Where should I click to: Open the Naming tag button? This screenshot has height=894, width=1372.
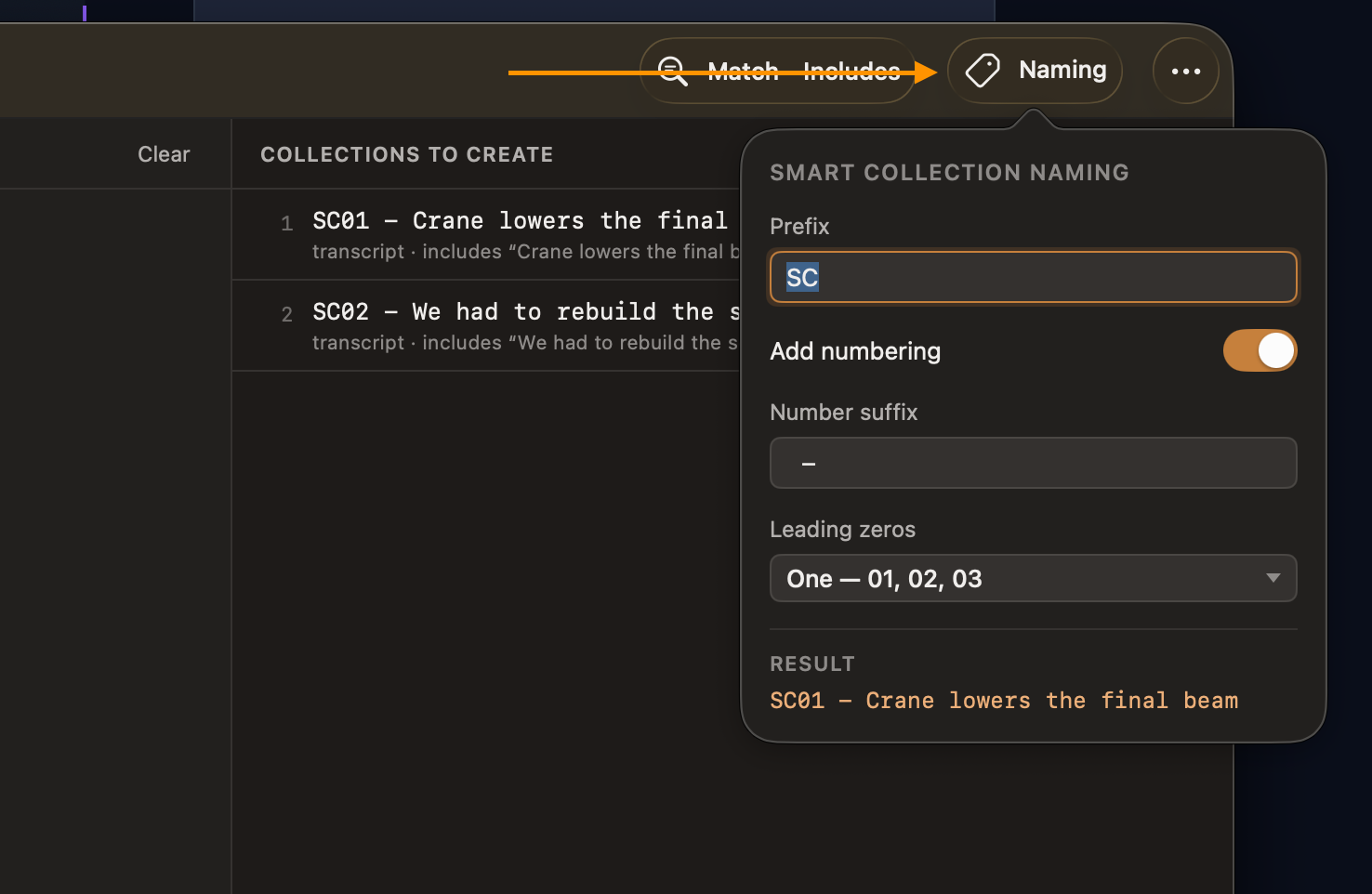point(1035,71)
